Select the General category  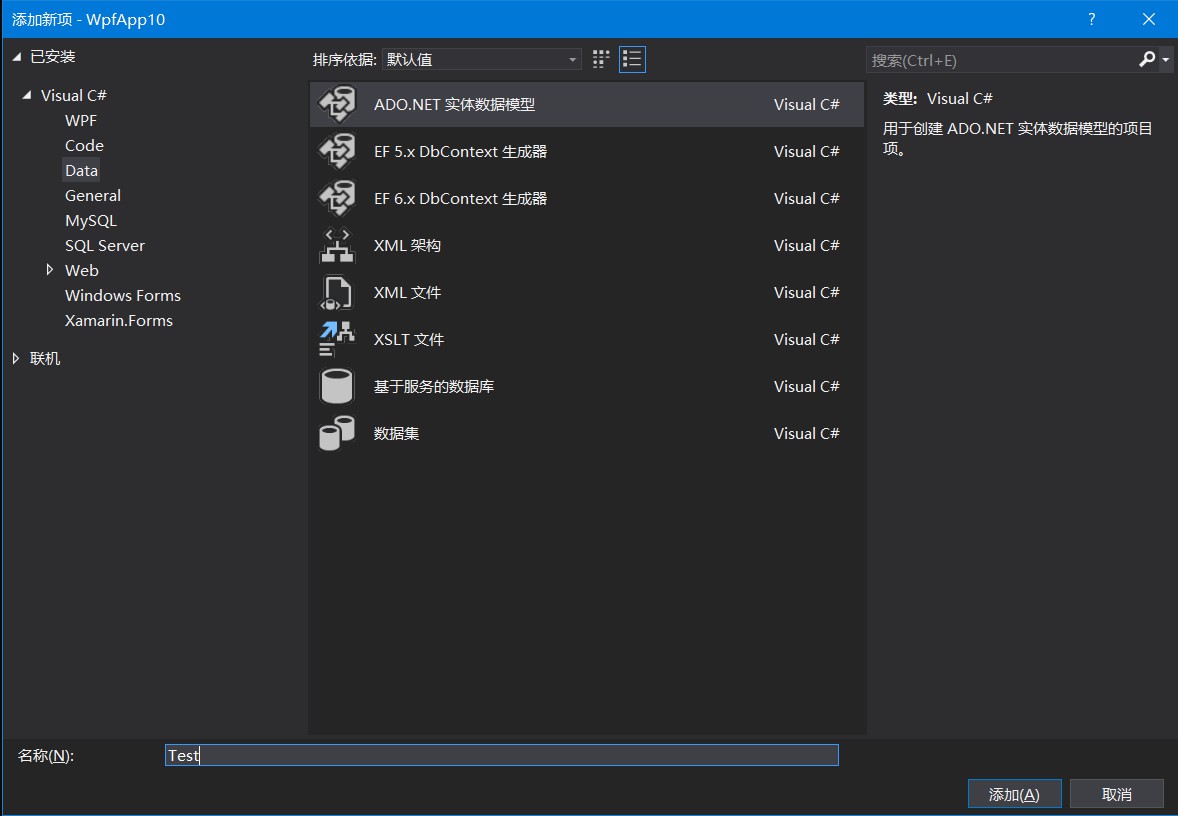click(92, 195)
